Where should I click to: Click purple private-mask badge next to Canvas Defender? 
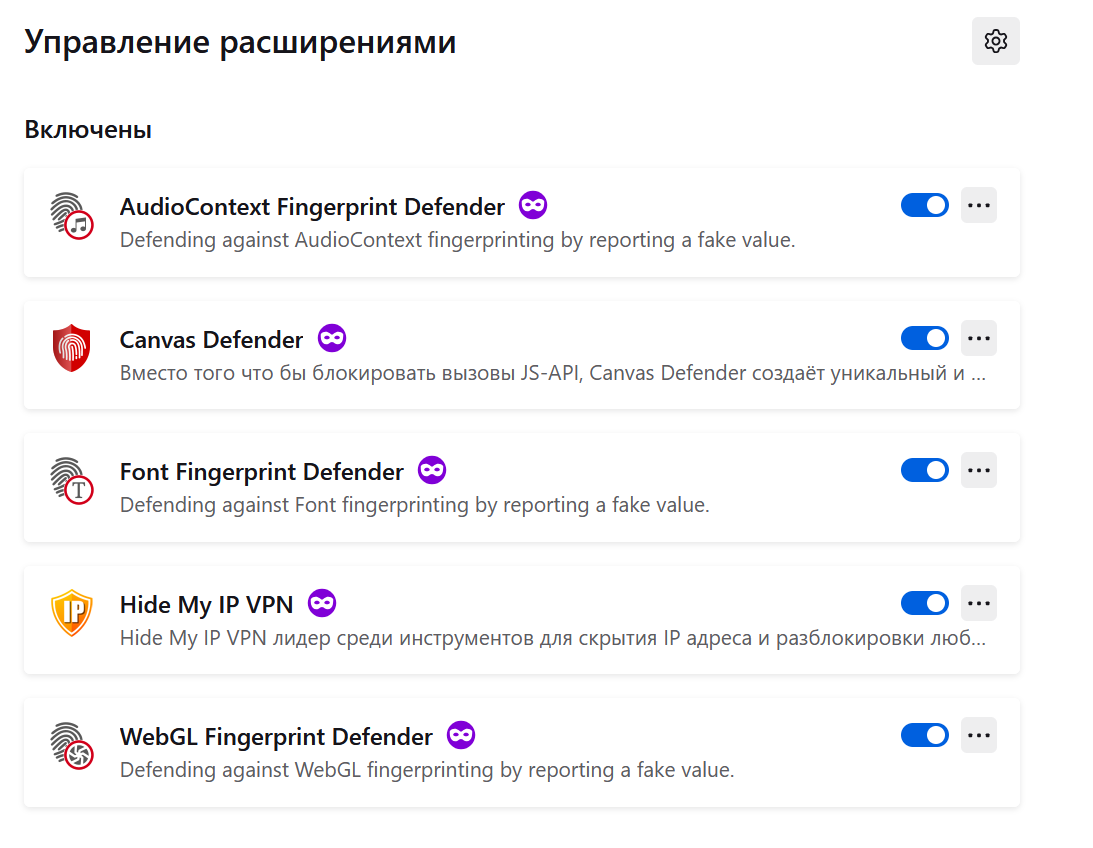pyautogui.click(x=332, y=339)
